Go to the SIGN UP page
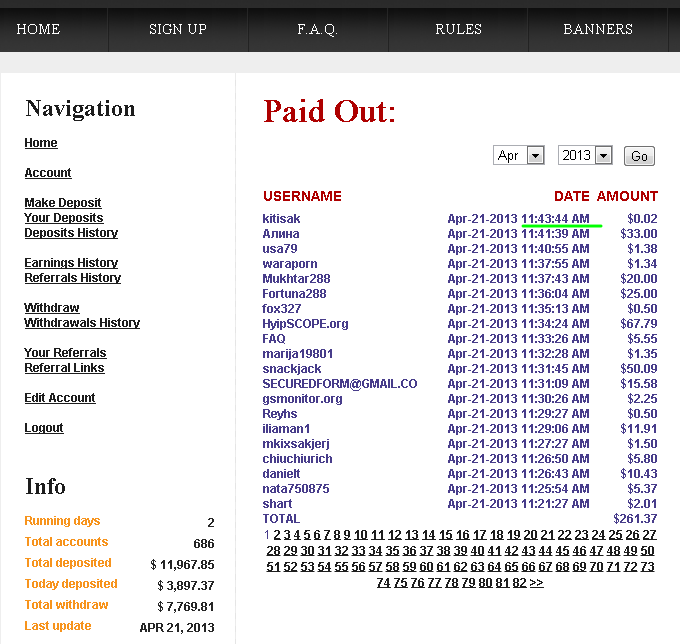 pyautogui.click(x=178, y=29)
